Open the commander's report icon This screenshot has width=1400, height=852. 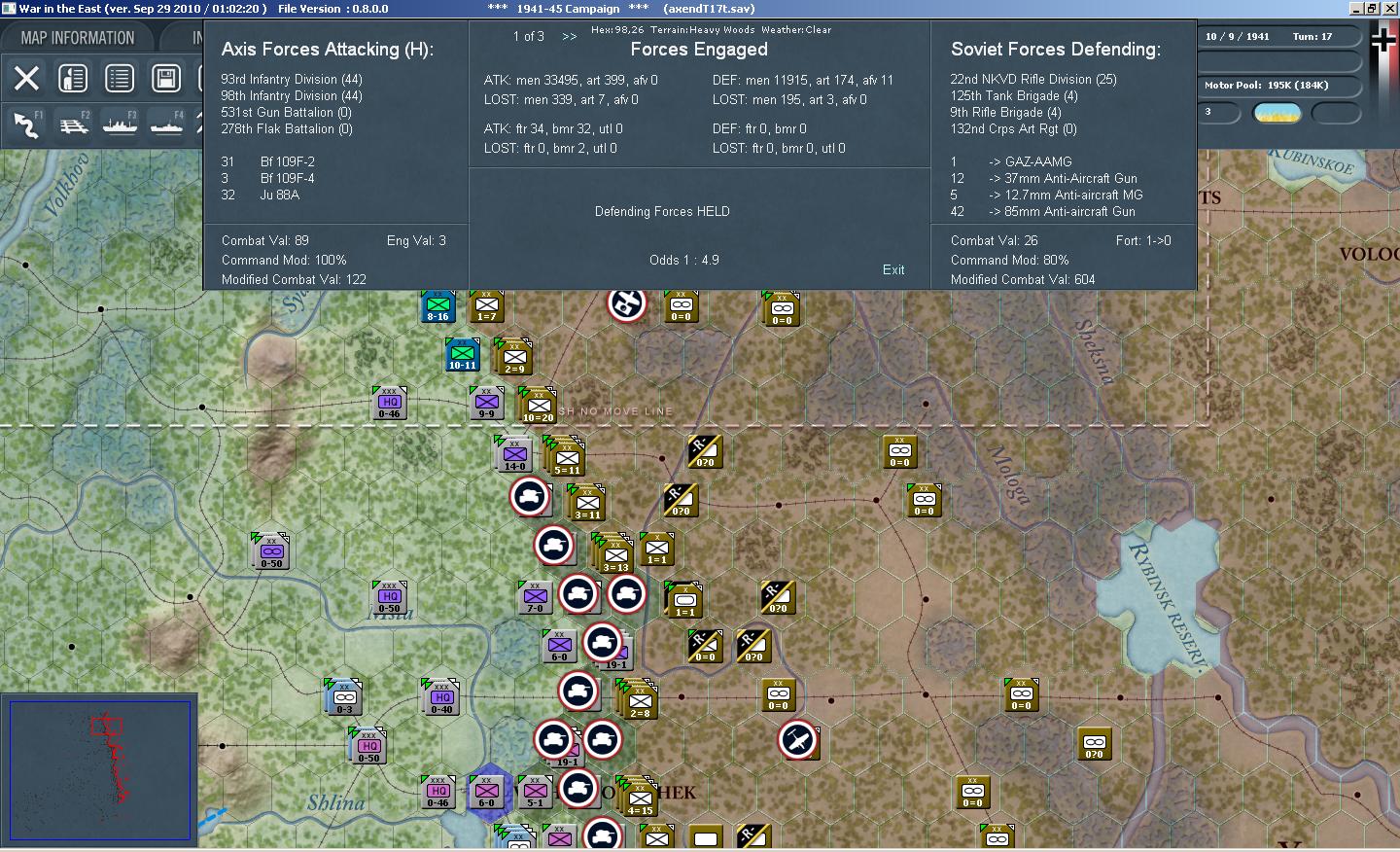click(x=73, y=78)
